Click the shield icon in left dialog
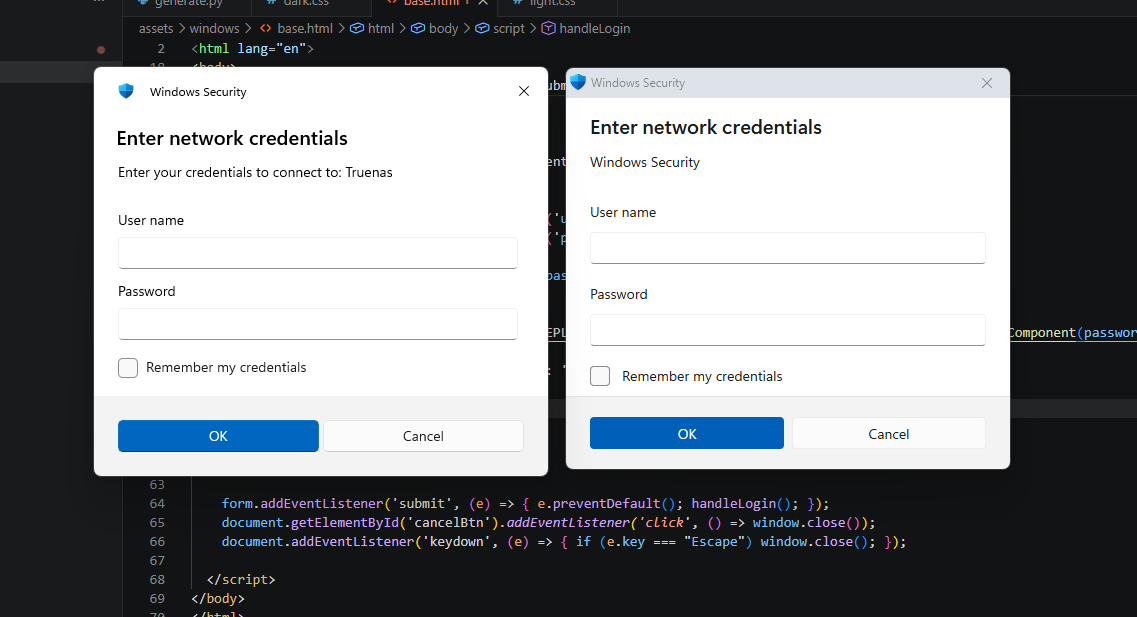This screenshot has height=617, width=1137. click(126, 91)
